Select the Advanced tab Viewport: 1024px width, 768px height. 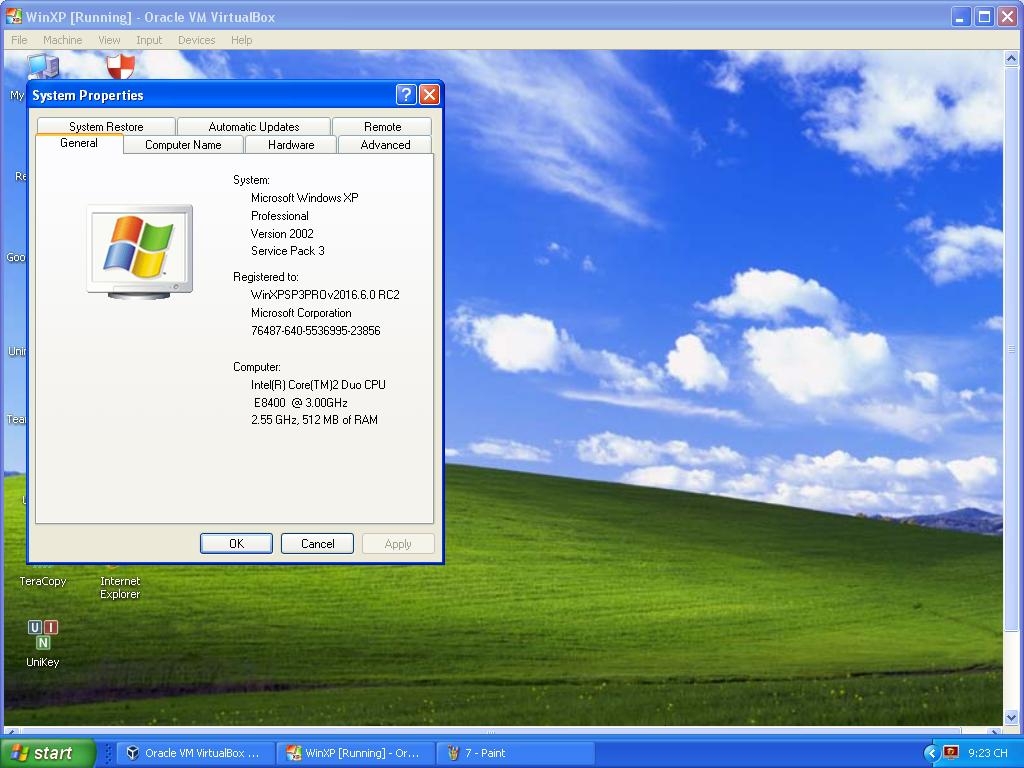tap(385, 145)
